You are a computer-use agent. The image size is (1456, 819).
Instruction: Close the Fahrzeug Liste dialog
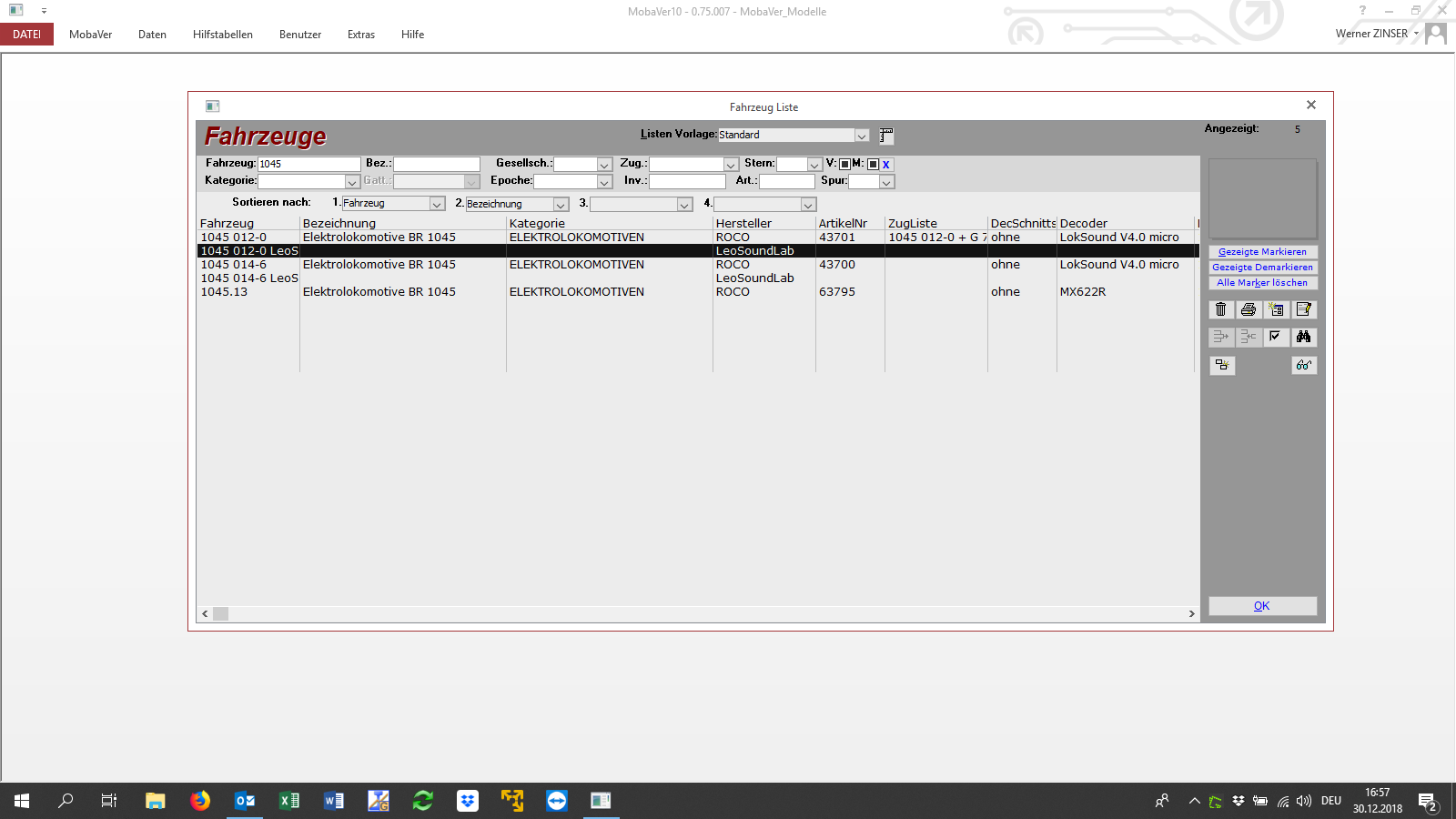pos(1311,106)
